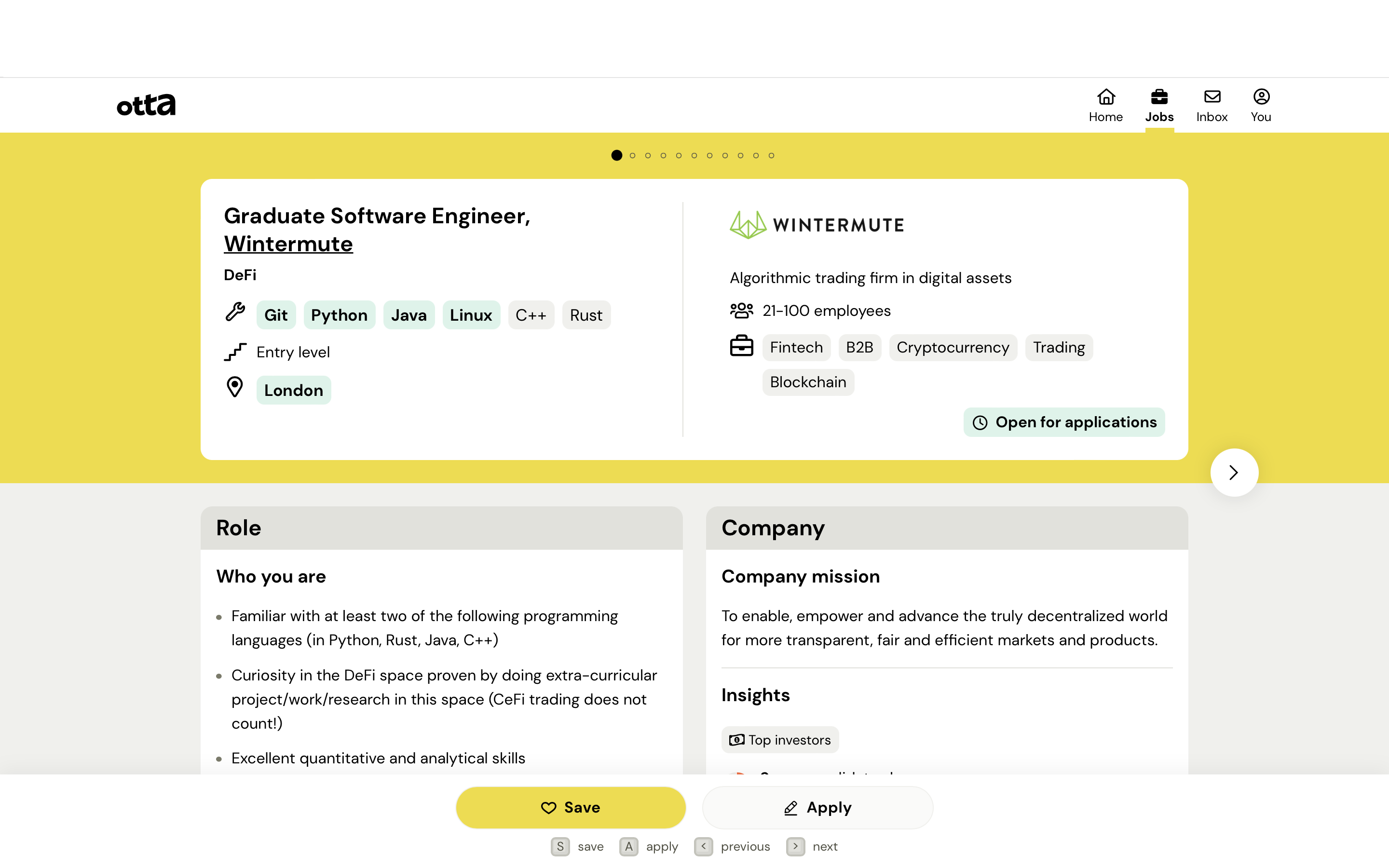Click the previous arrow key hint
1389x868 pixels.
(703, 846)
